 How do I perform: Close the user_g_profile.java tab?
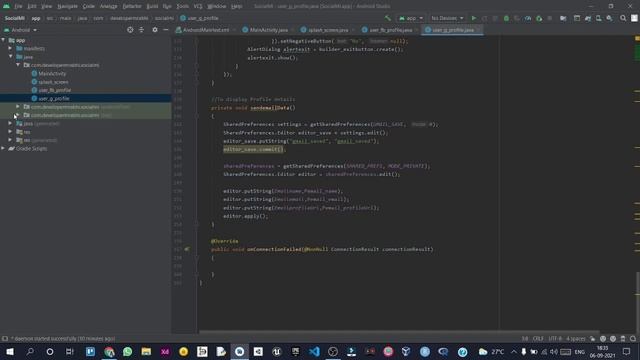click(x=479, y=30)
